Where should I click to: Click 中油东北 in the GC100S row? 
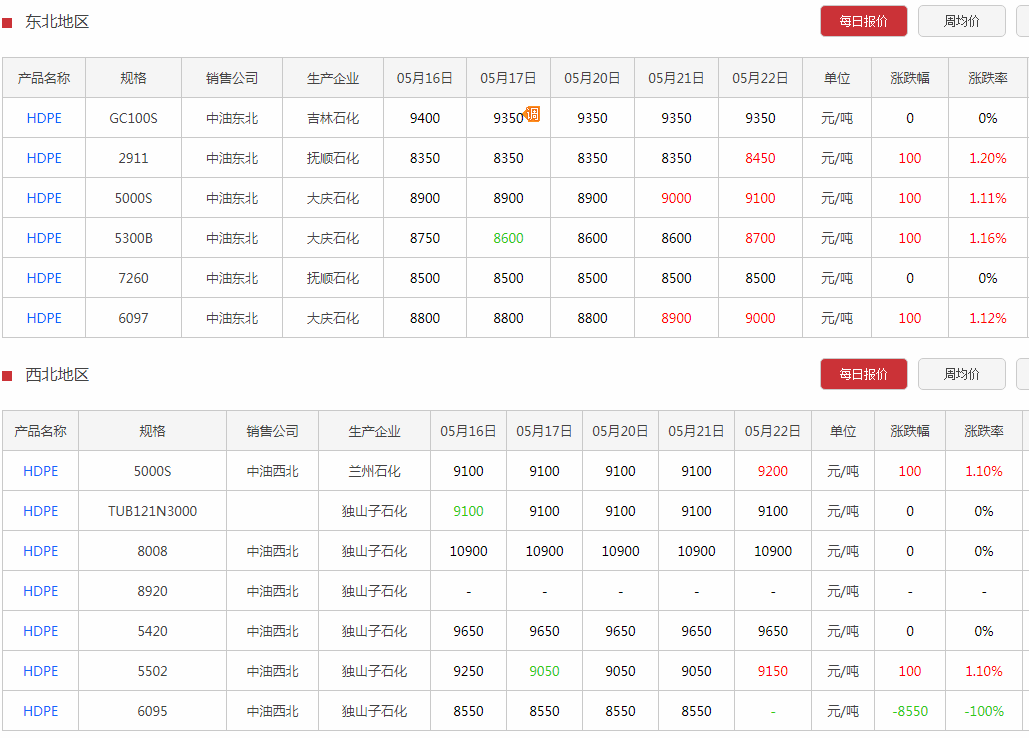click(232, 118)
